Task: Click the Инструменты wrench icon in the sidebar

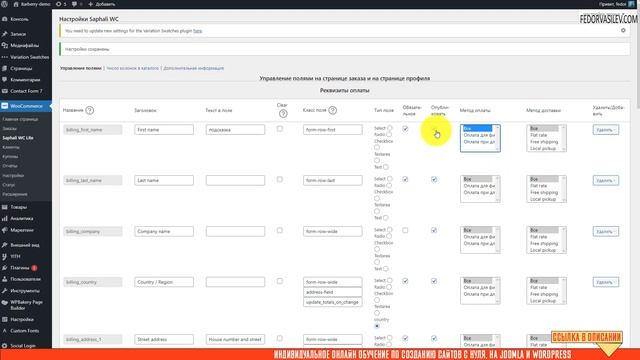Action: (5, 291)
